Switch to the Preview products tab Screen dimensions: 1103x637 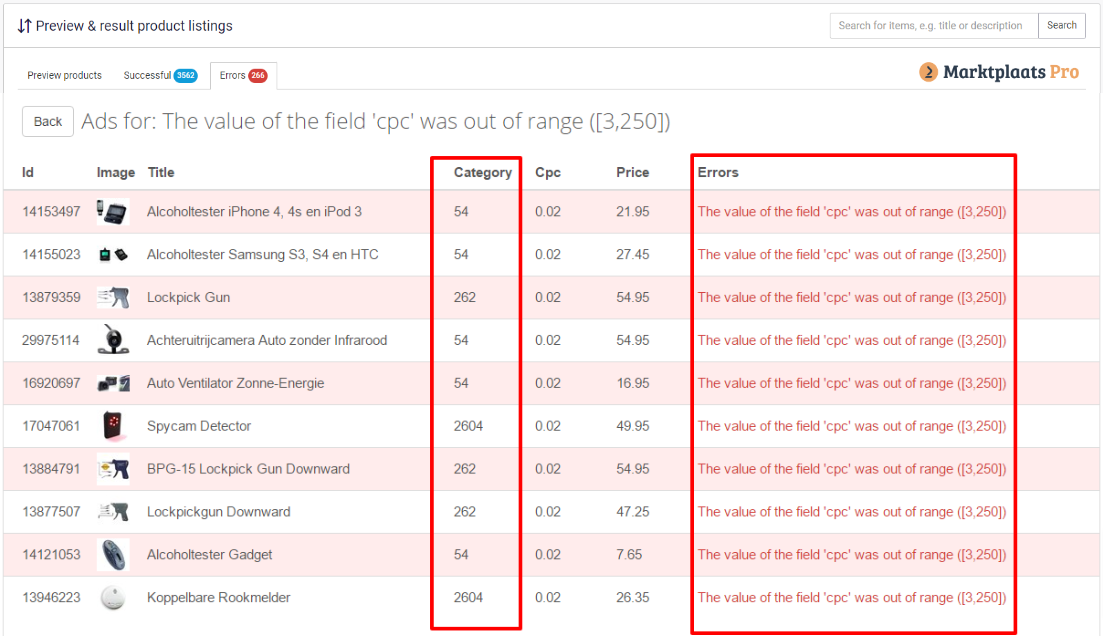[x=64, y=76]
